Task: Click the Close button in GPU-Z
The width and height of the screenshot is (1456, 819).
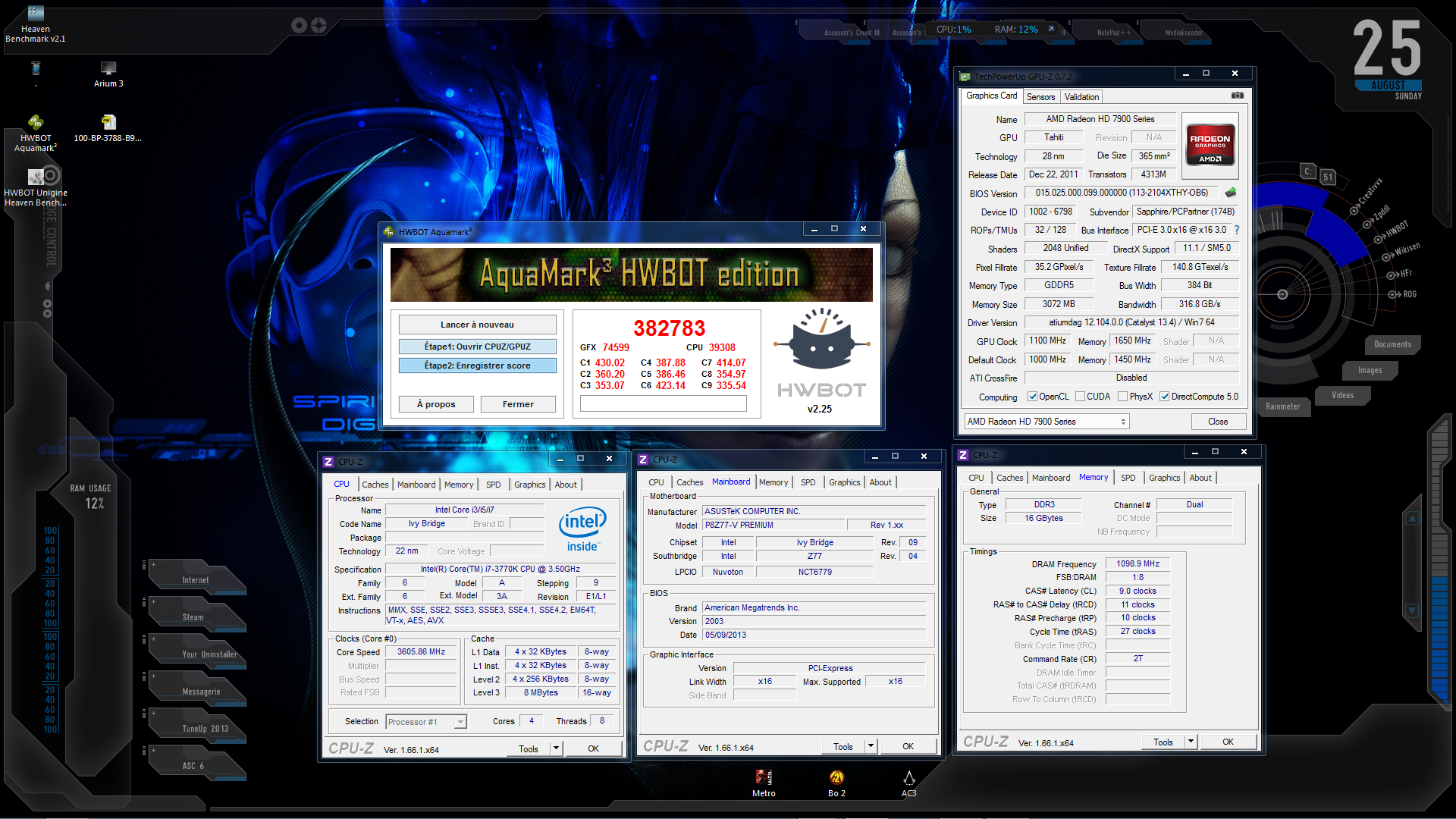Action: coord(1218,422)
